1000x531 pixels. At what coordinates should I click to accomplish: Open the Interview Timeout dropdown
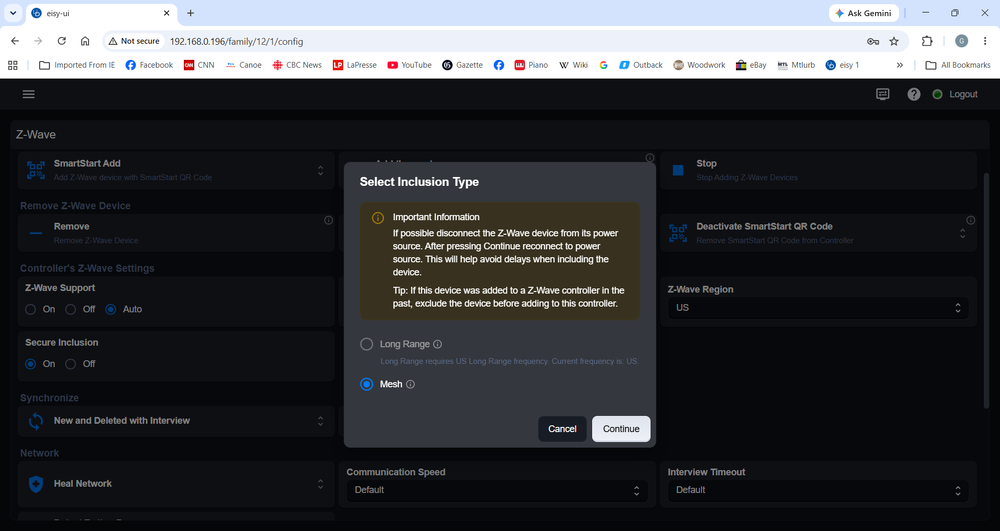[818, 490]
